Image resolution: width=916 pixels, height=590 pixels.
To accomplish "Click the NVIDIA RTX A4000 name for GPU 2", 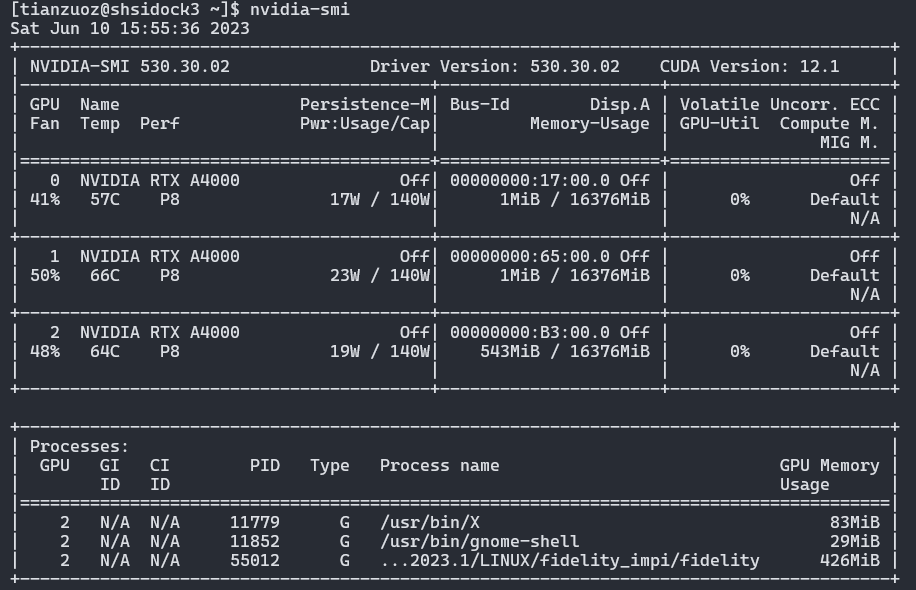I will pos(159,332).
